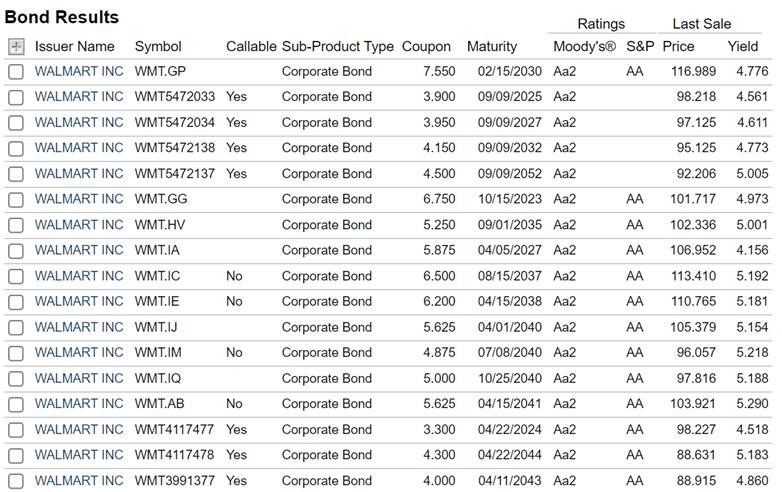Select checkbox for WMT5472033 row
The height and width of the screenshot is (492, 782).
click(x=16, y=97)
